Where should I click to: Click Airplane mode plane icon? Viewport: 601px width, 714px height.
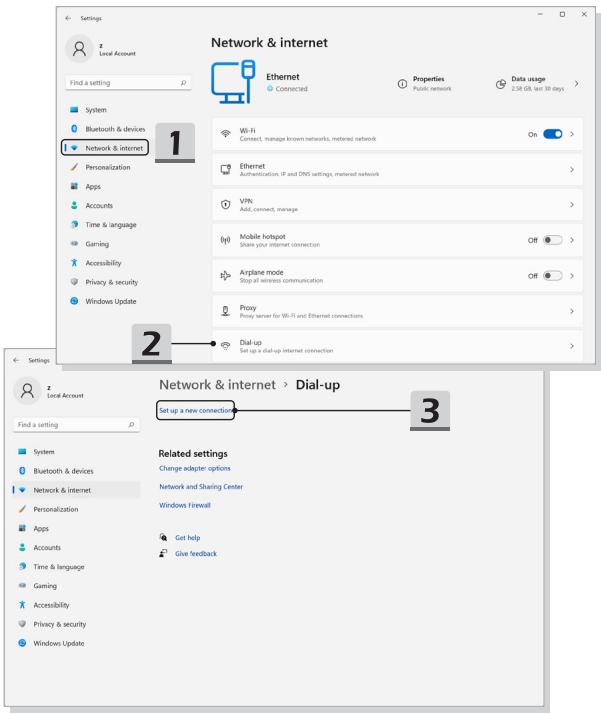pyautogui.click(x=225, y=275)
